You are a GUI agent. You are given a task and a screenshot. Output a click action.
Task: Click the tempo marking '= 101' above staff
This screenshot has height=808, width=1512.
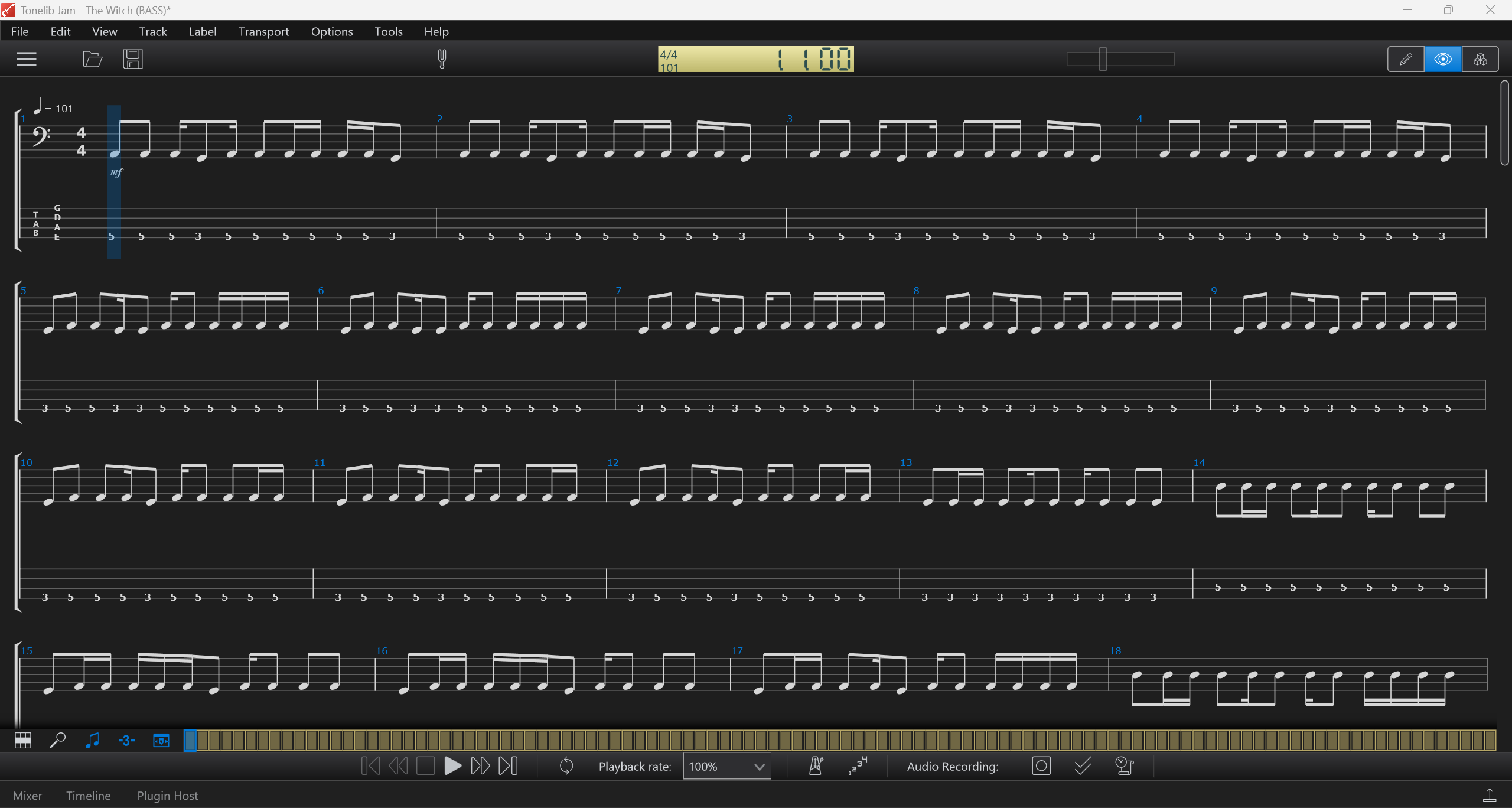click(54, 107)
